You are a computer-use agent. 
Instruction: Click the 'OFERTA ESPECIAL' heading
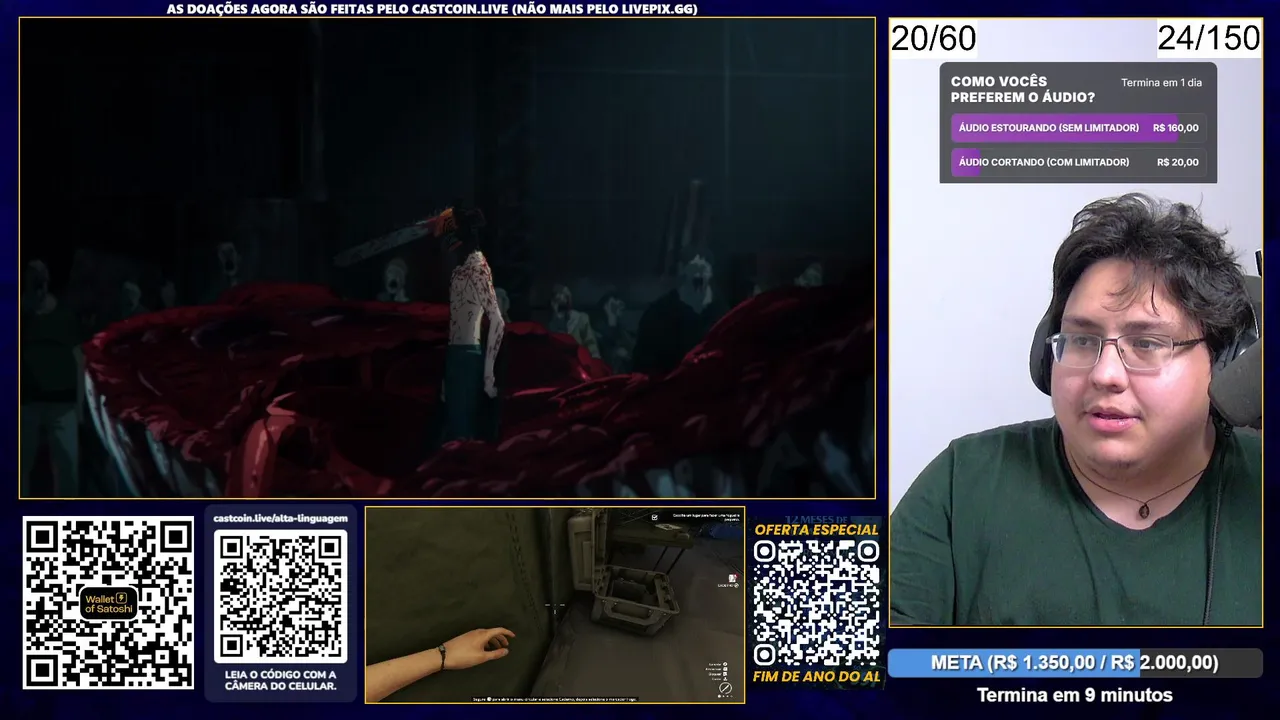point(816,530)
